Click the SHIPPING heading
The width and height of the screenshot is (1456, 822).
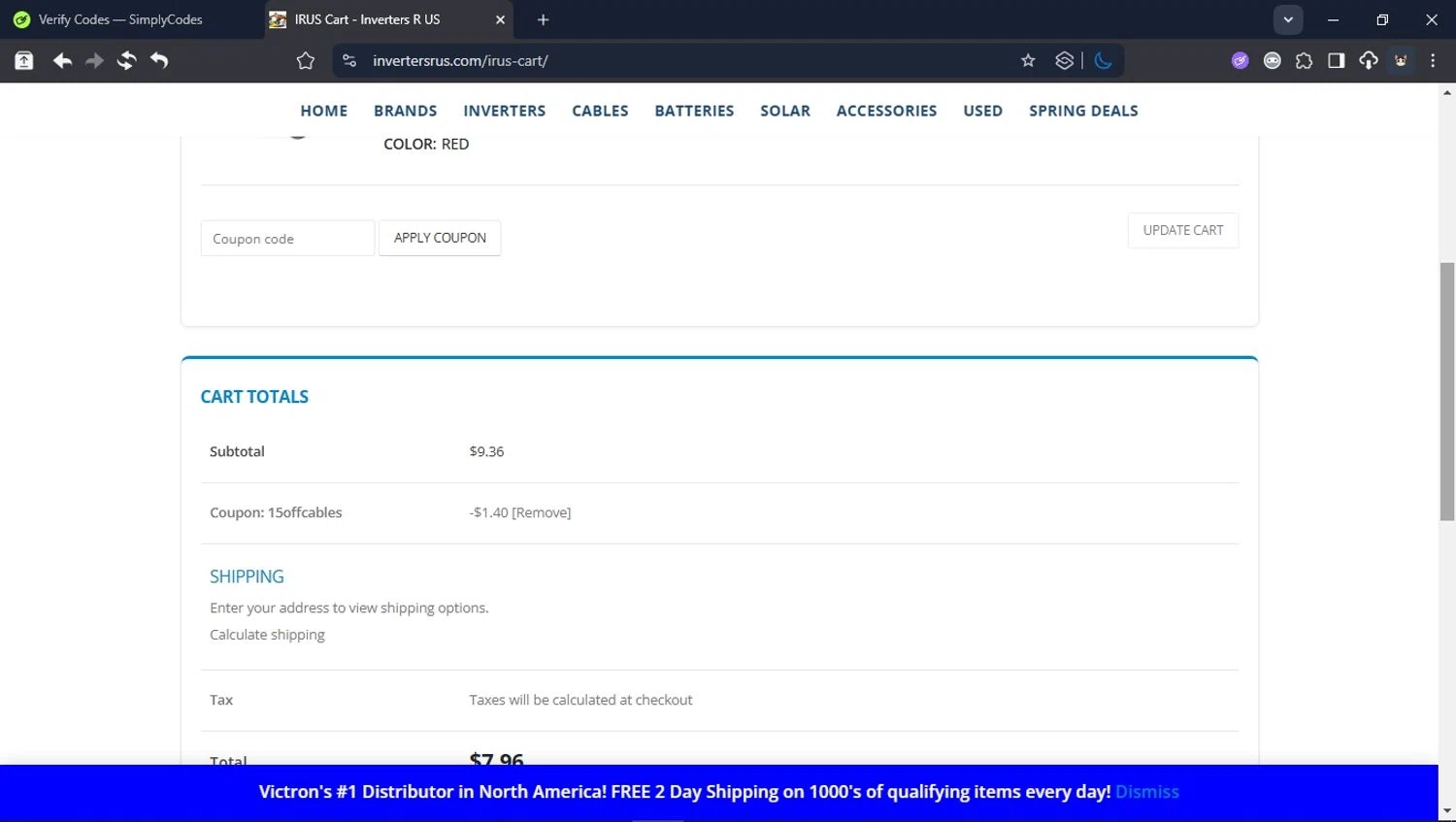pos(247,576)
